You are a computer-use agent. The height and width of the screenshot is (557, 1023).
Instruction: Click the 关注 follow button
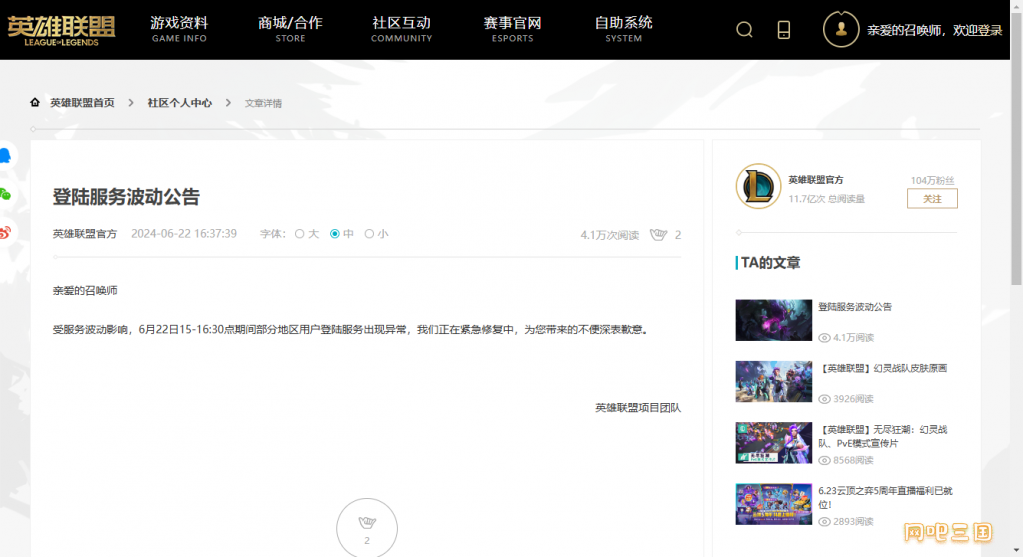tap(932, 199)
